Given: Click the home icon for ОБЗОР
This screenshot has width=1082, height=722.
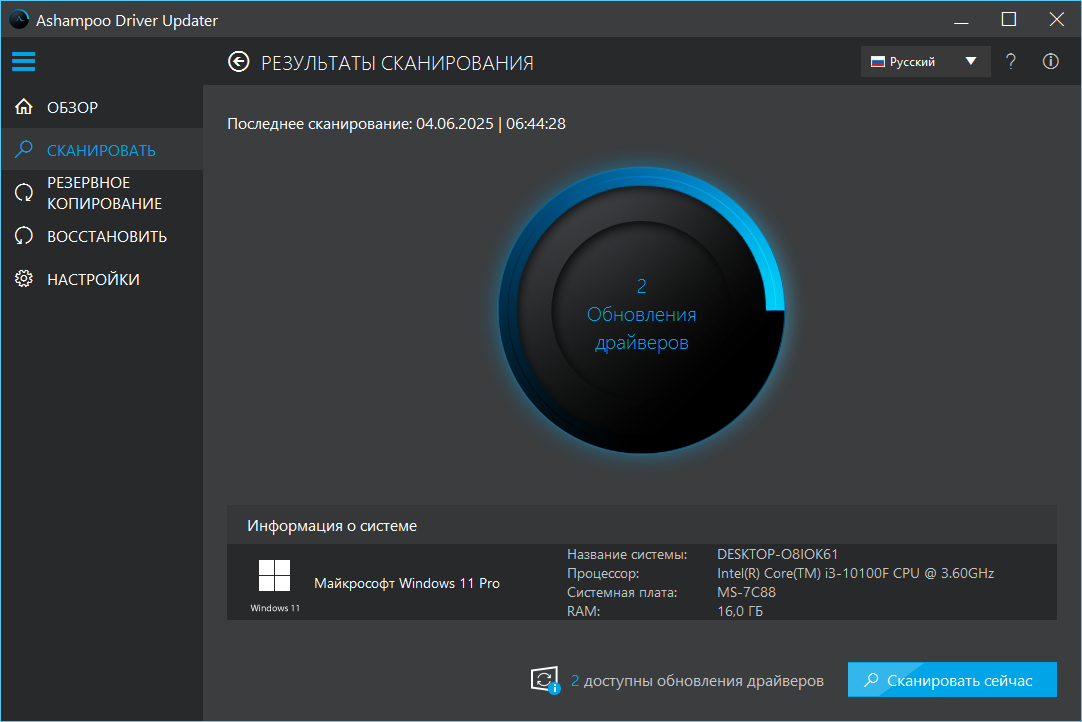Looking at the screenshot, I should [24, 107].
